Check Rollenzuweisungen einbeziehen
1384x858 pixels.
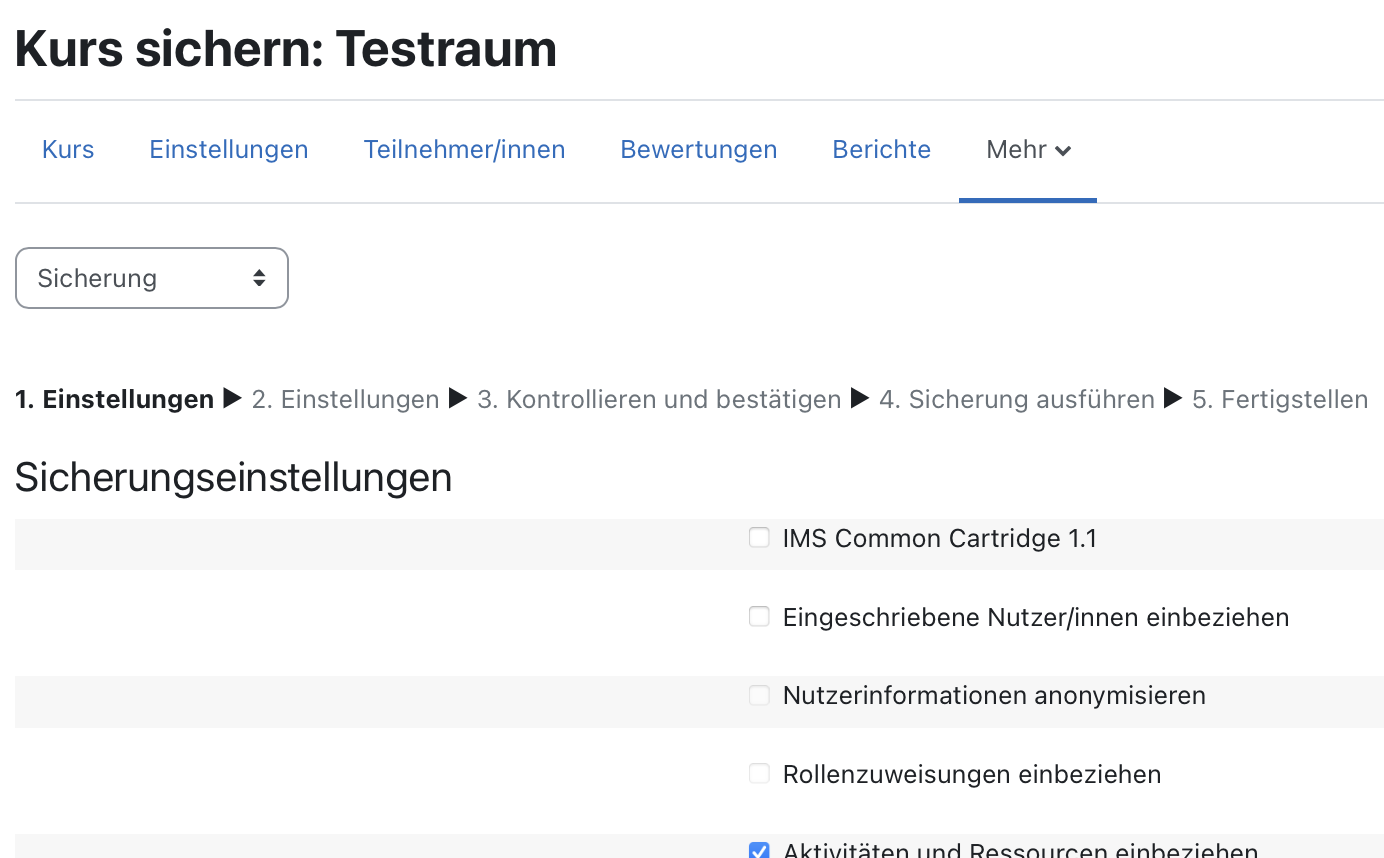click(759, 773)
